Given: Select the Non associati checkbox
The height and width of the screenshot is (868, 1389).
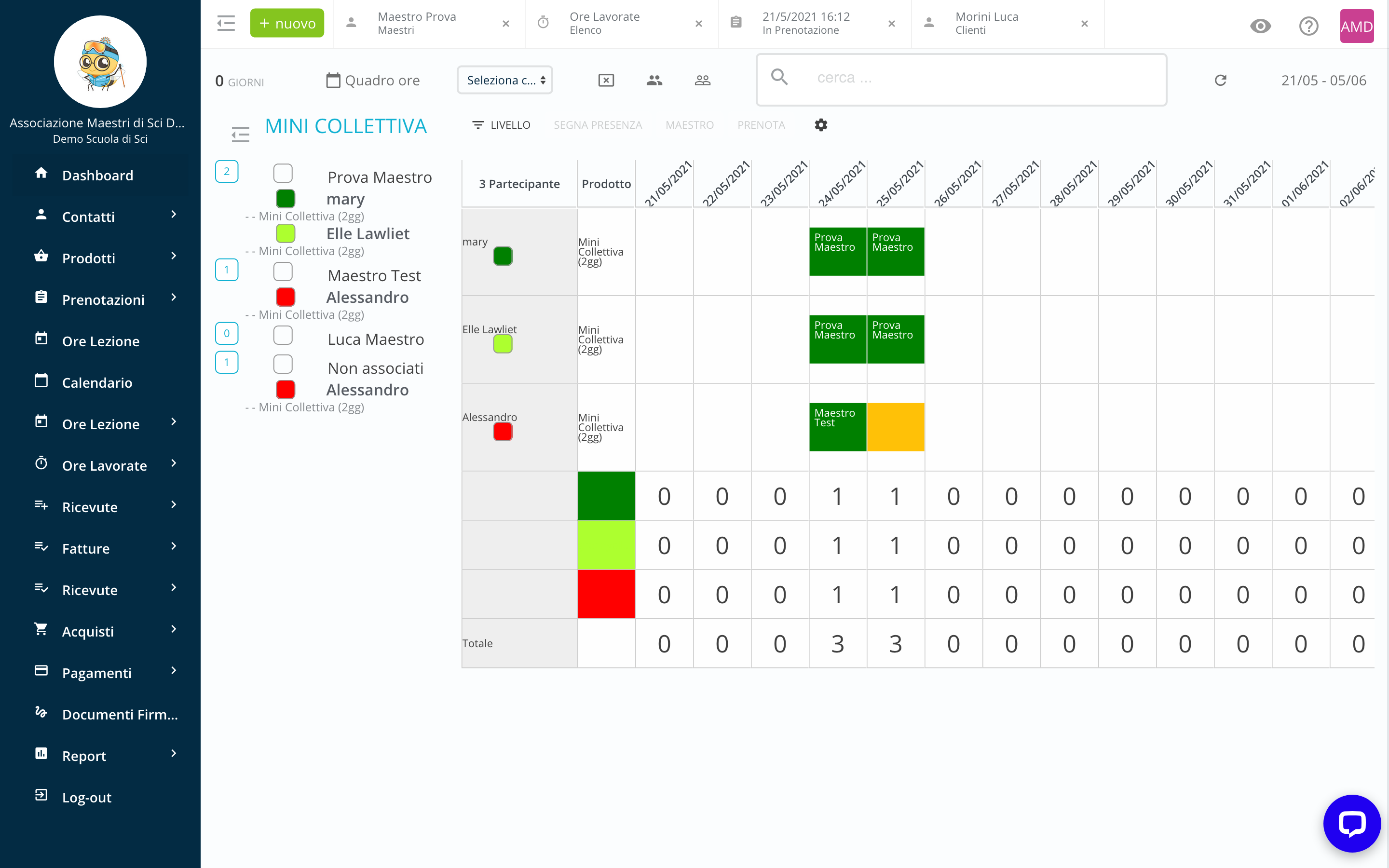Looking at the screenshot, I should (x=283, y=364).
